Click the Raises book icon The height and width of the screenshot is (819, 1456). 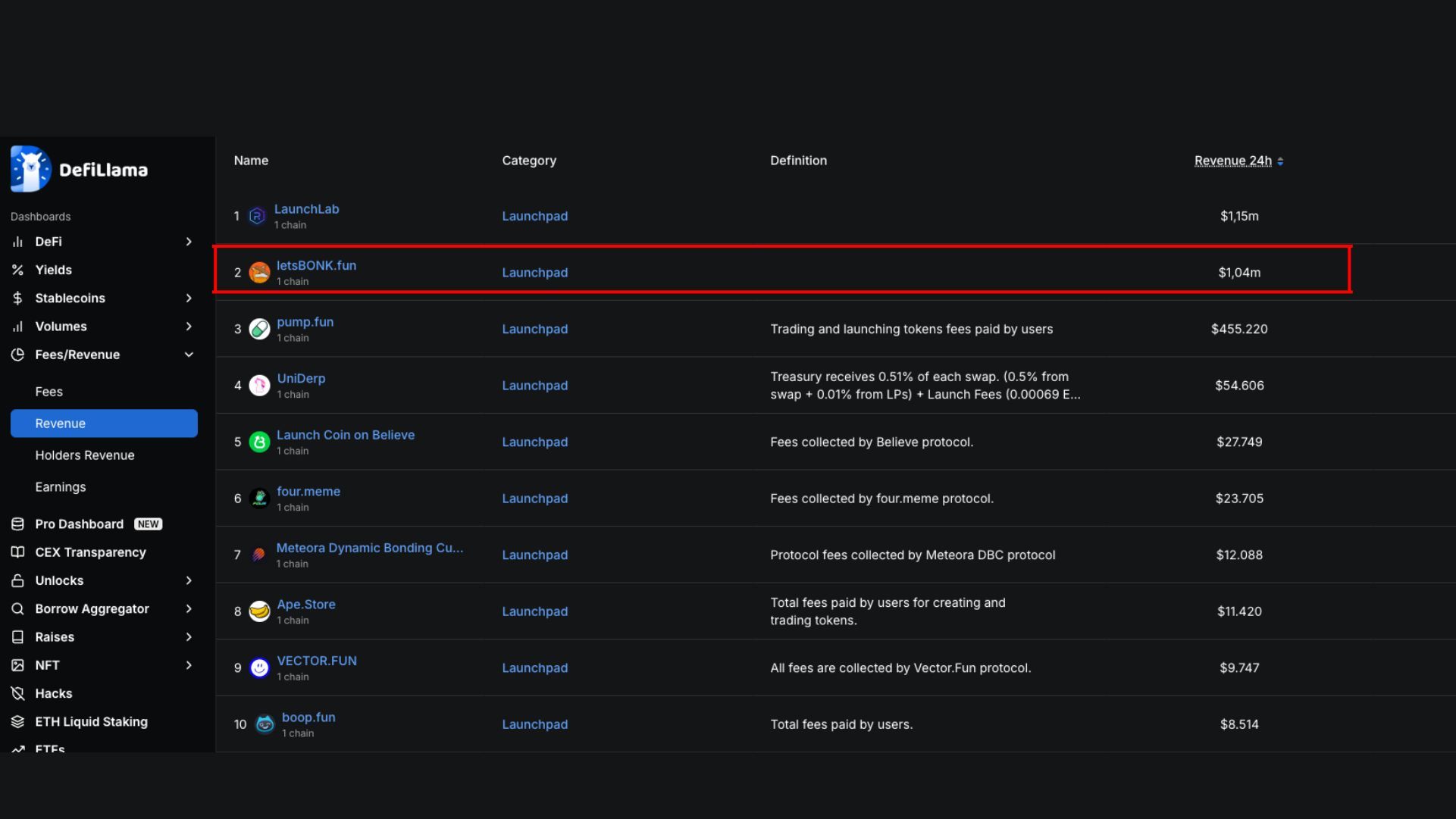[x=17, y=637]
